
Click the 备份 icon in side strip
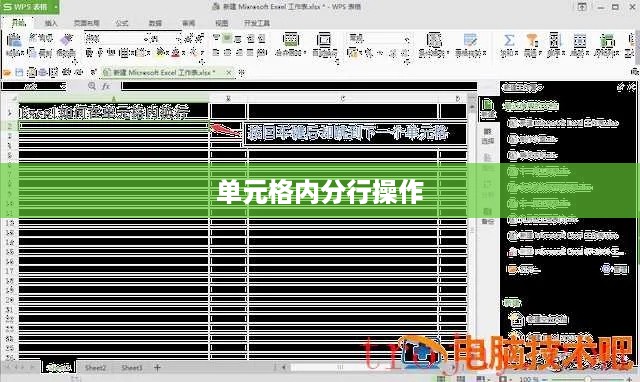(488, 216)
